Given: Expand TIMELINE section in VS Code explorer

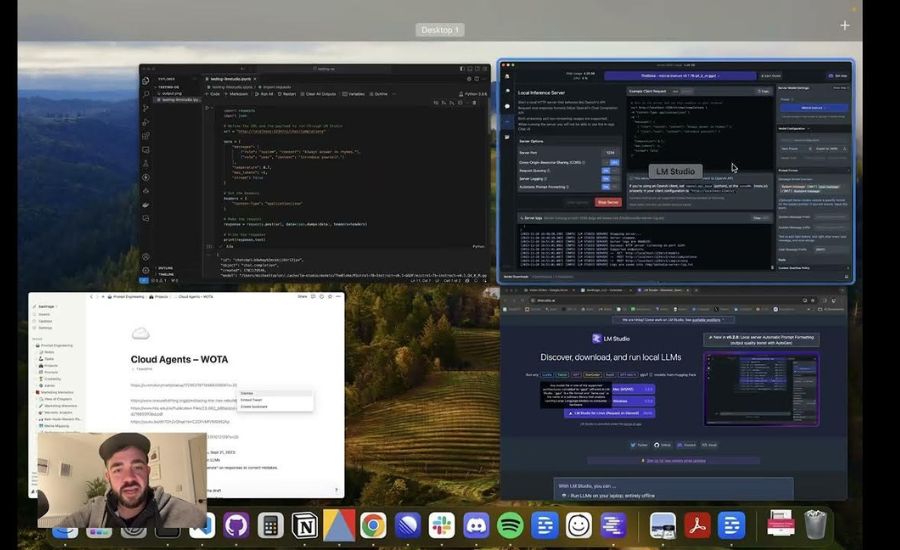Looking at the screenshot, I should tap(165, 274).
